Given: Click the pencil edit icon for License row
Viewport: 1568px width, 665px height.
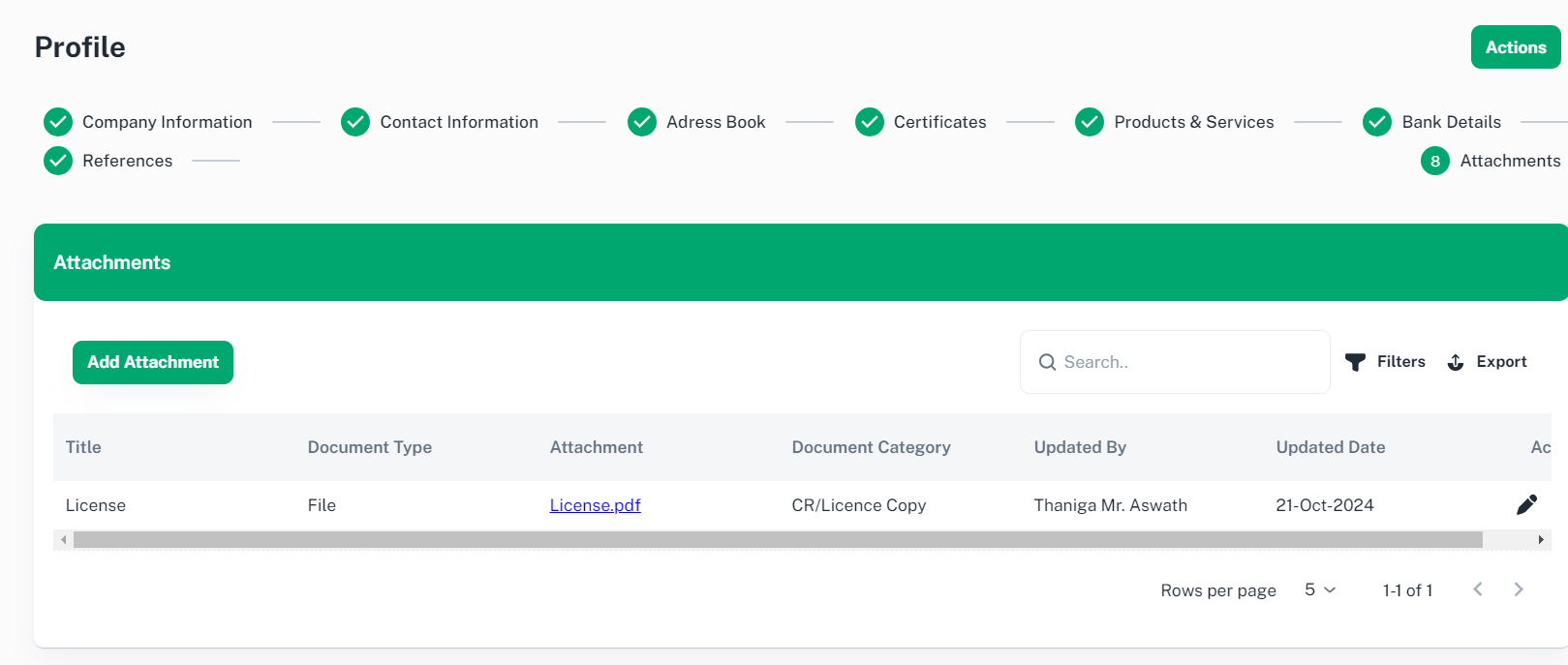Looking at the screenshot, I should click(1526, 504).
